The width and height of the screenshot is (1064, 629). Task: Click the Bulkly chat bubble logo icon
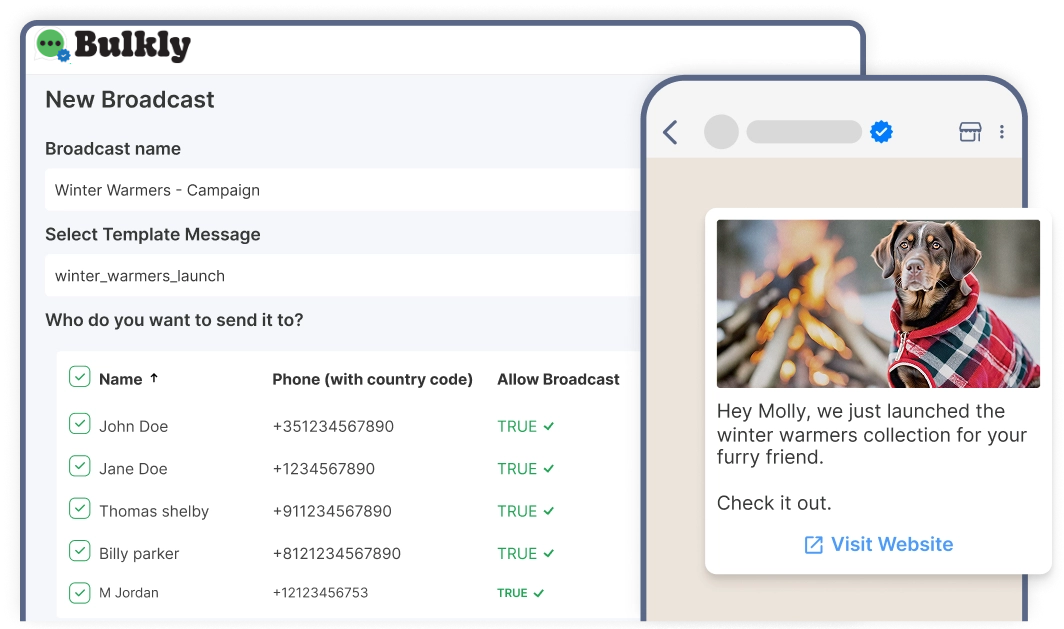click(52, 46)
